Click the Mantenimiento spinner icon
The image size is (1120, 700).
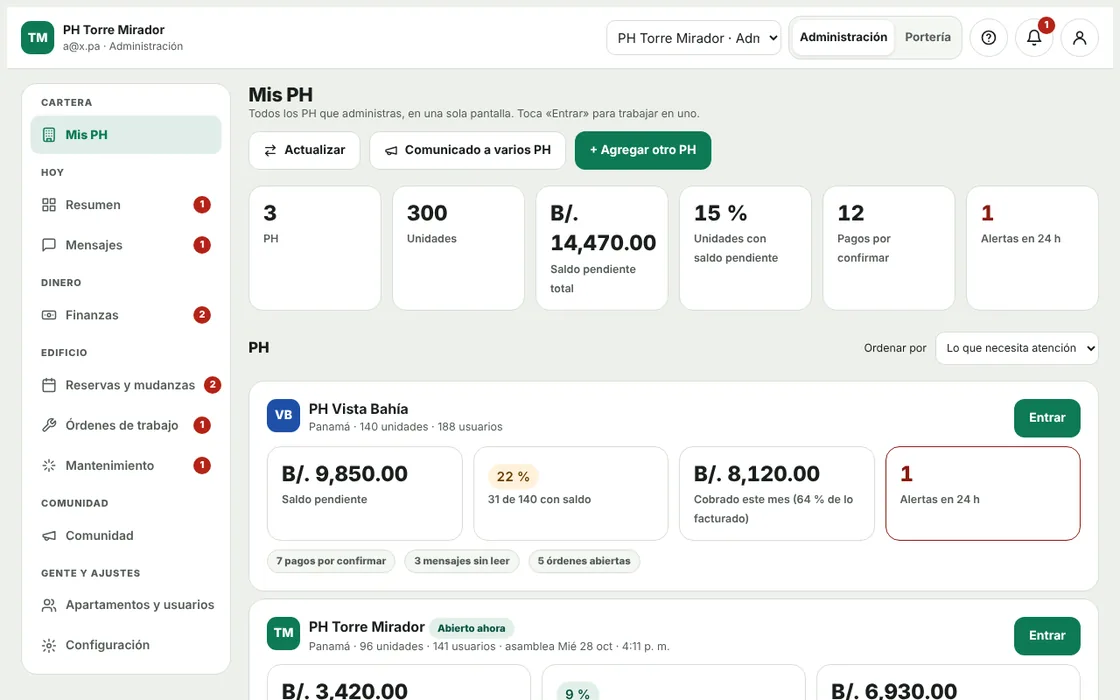click(x=49, y=466)
